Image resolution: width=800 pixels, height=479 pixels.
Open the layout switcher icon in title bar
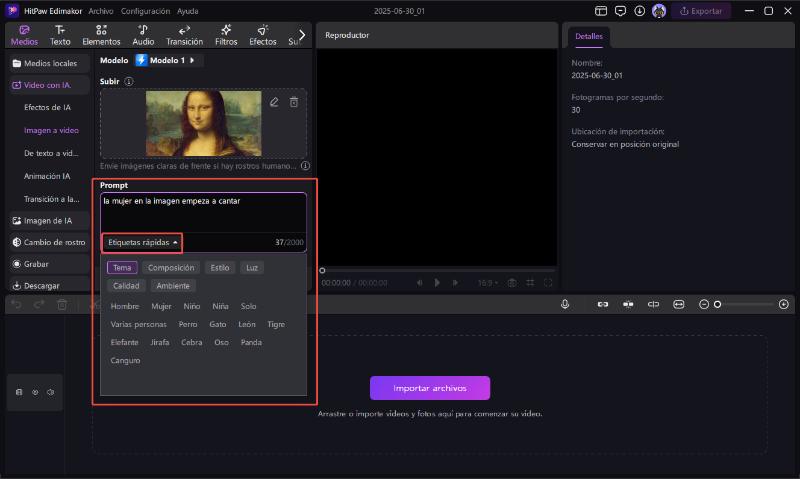tap(601, 11)
